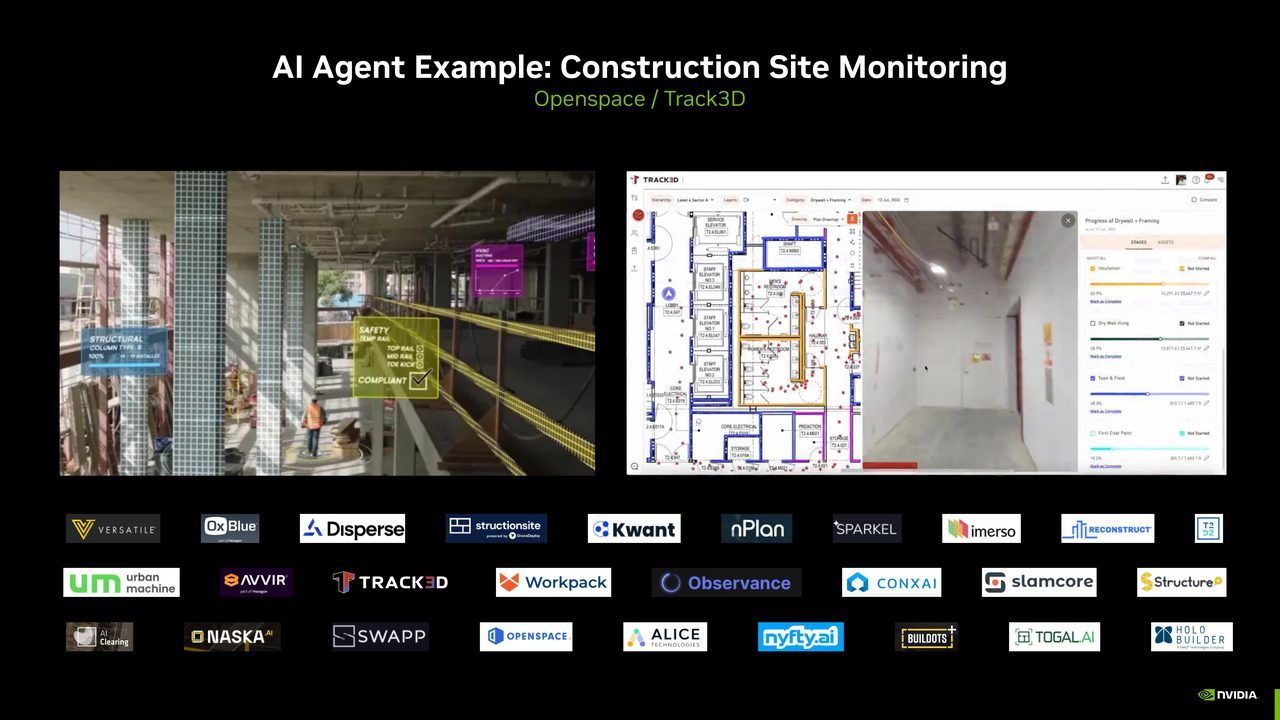Image resolution: width=1280 pixels, height=720 pixels.
Task: Toggle the Insulation stage checkbox
Action: pyautogui.click(x=1093, y=268)
